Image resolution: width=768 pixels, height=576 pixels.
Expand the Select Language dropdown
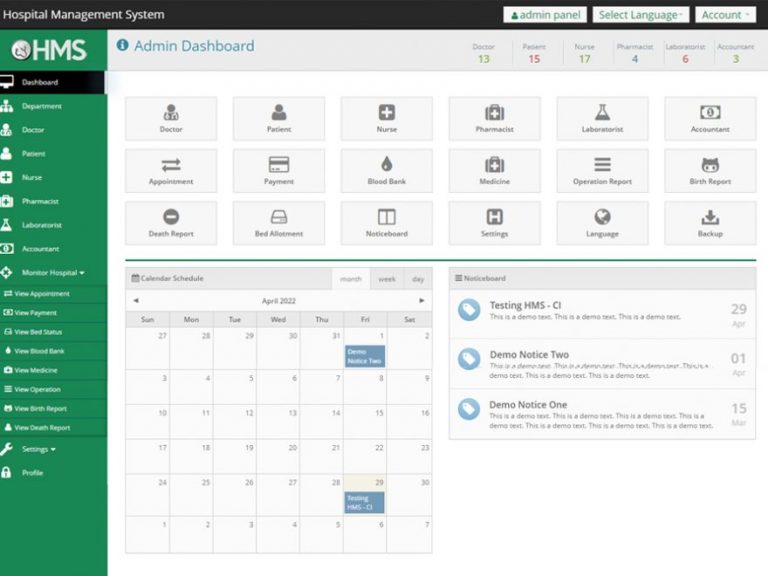[x=641, y=15]
